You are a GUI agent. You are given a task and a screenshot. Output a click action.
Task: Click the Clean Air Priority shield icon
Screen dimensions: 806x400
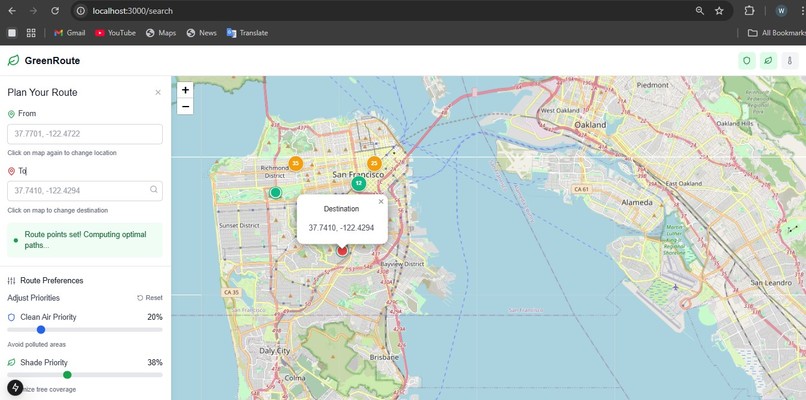pos(11,317)
